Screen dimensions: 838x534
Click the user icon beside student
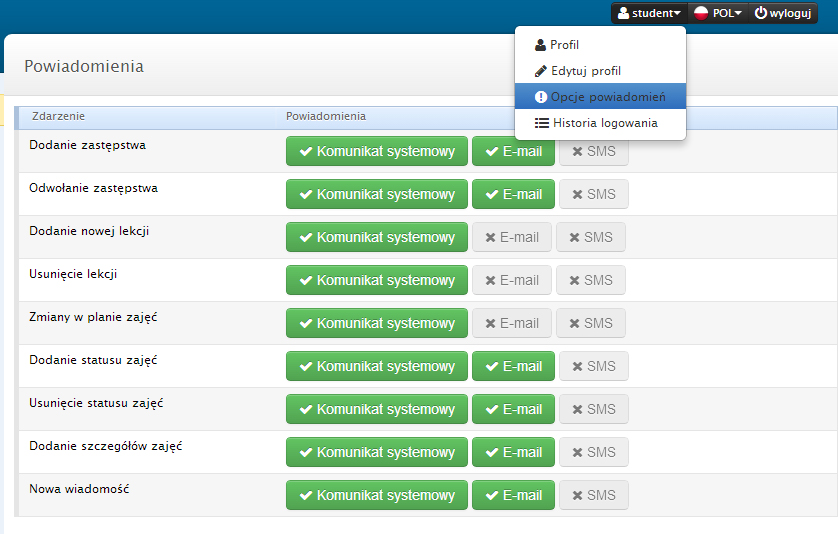(624, 14)
